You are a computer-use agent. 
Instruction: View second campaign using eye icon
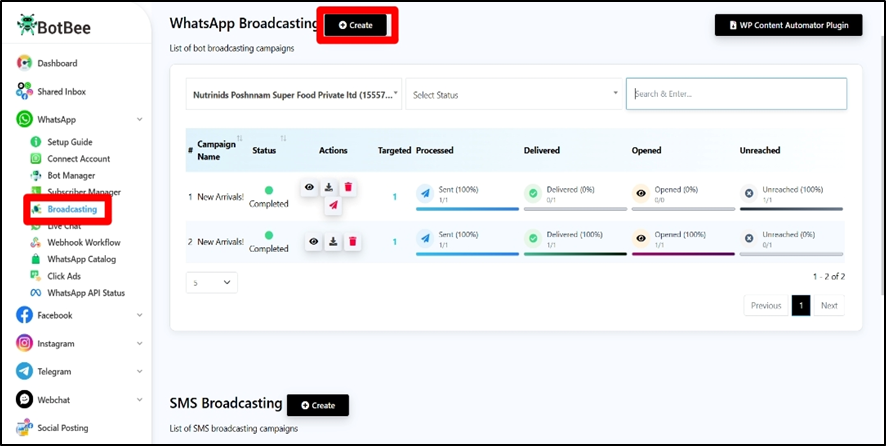coord(312,241)
